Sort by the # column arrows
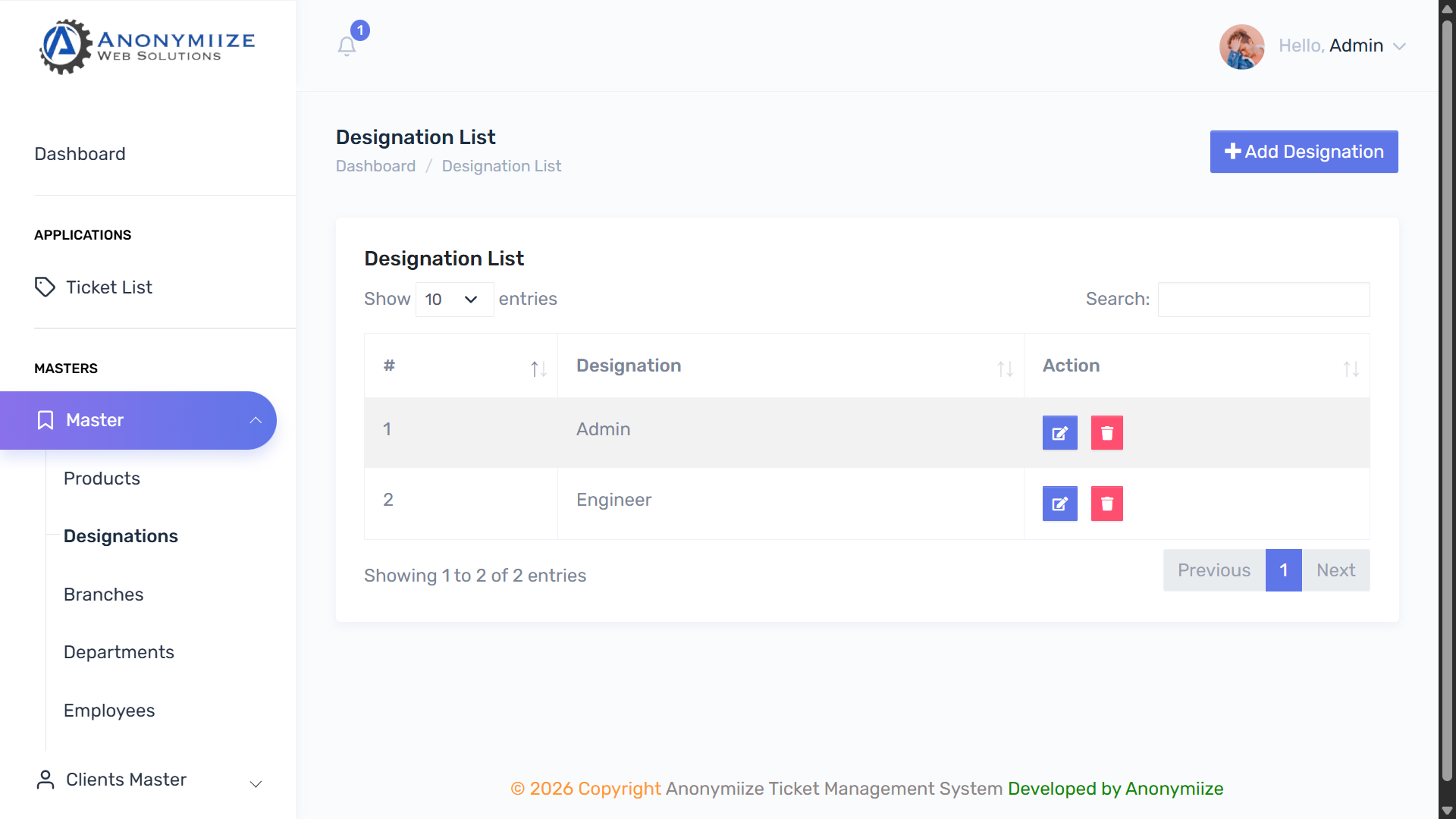1456x819 pixels. click(x=538, y=369)
